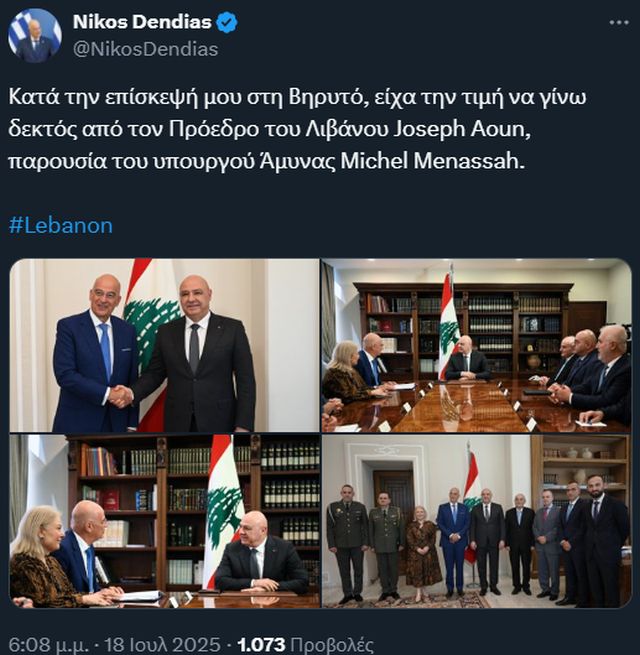Click the Προβολές views label

point(332,645)
